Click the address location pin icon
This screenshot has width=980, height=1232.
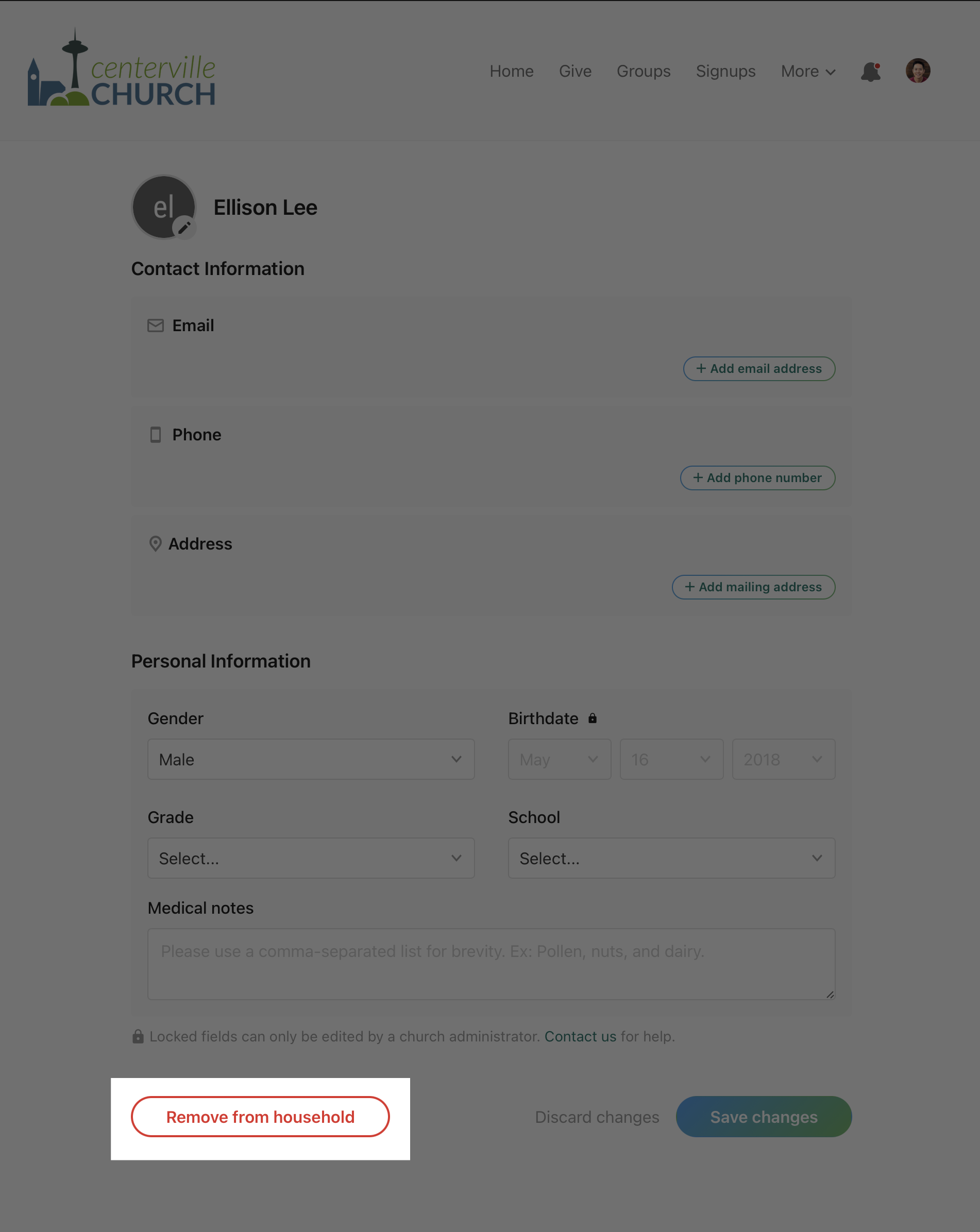pos(155,544)
